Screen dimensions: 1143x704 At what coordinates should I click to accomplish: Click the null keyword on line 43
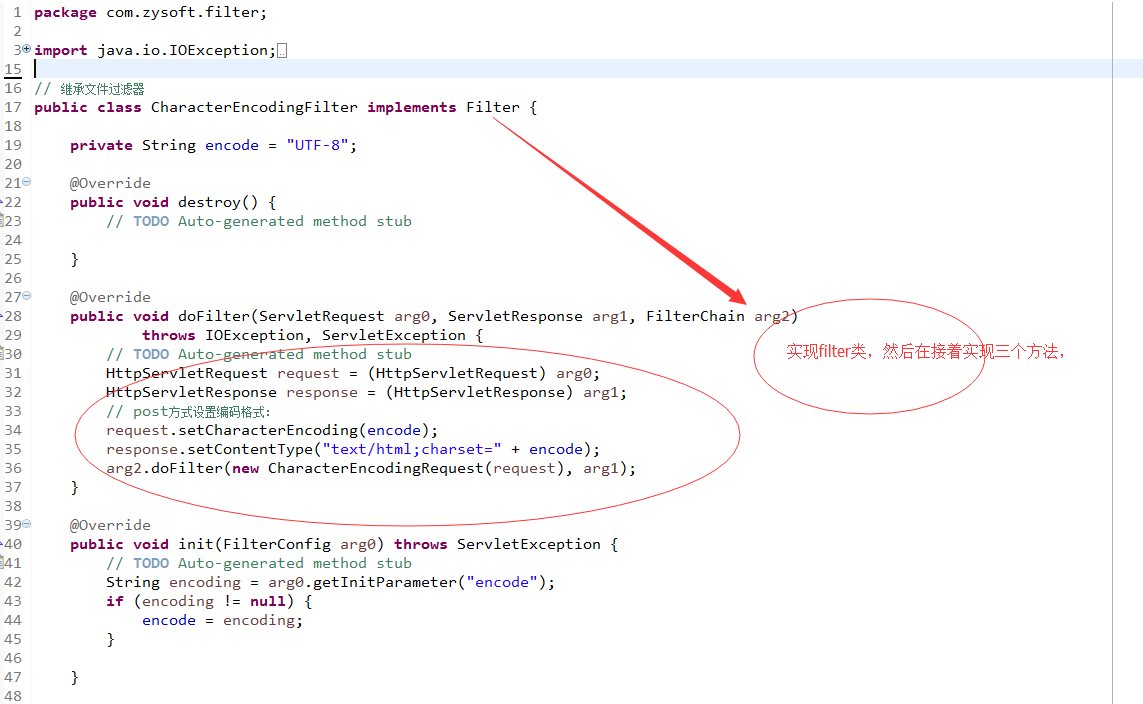click(x=268, y=601)
